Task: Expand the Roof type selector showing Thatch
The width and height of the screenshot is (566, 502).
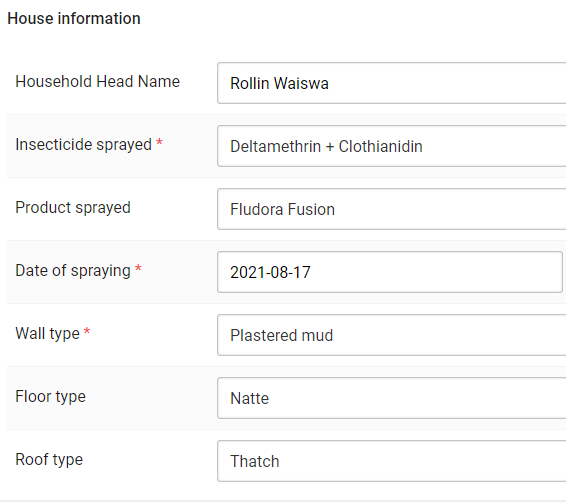Action: pyautogui.click(x=392, y=461)
